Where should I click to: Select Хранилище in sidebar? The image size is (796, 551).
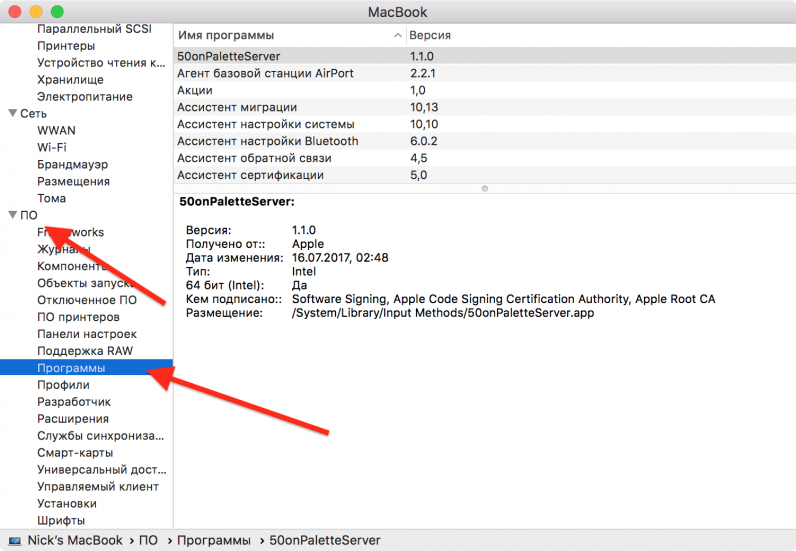pos(70,80)
